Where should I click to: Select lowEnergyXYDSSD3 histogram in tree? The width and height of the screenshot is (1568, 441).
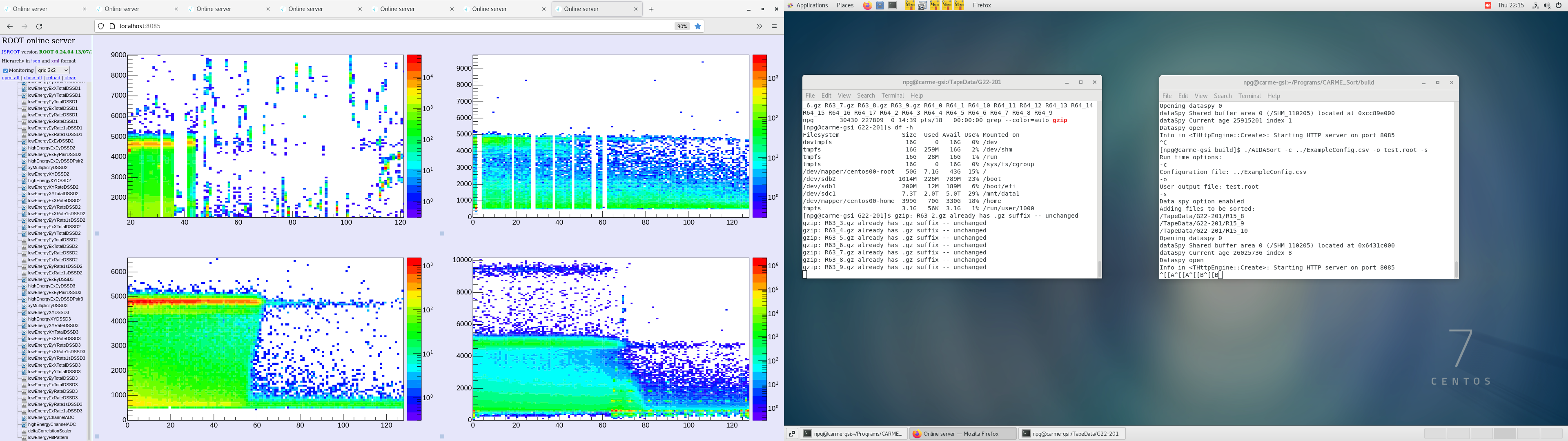(48, 312)
